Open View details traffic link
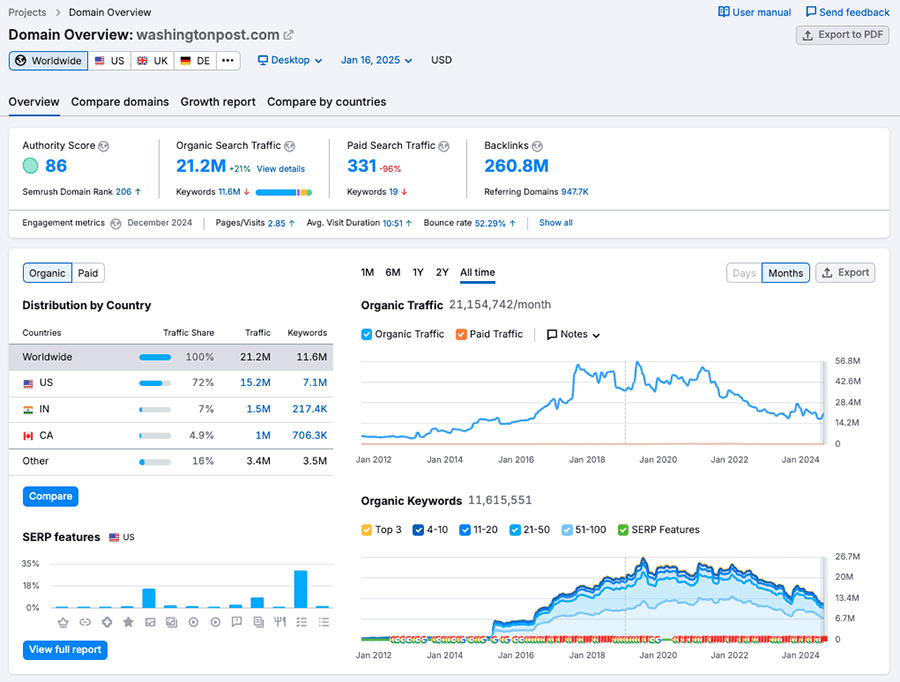The image size is (900, 682). pos(281,169)
